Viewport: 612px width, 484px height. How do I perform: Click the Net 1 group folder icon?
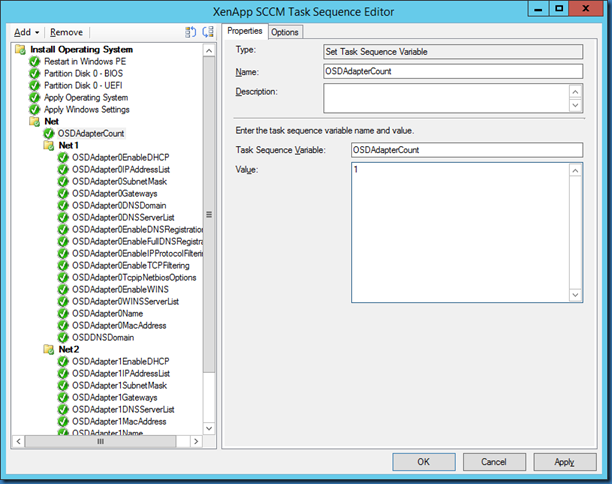click(x=48, y=145)
